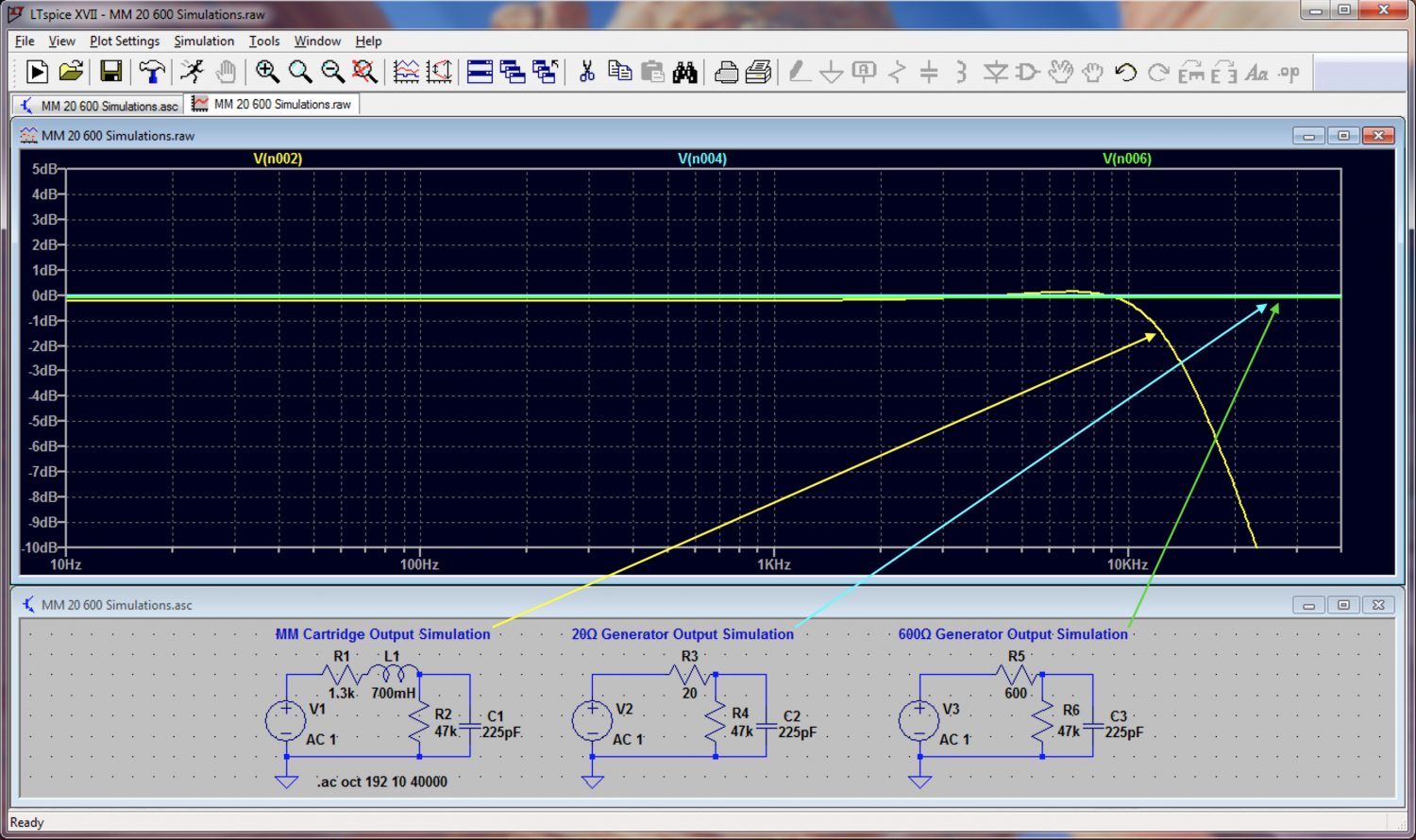
Task: Click the V(n004) trace label
Action: pos(702,159)
